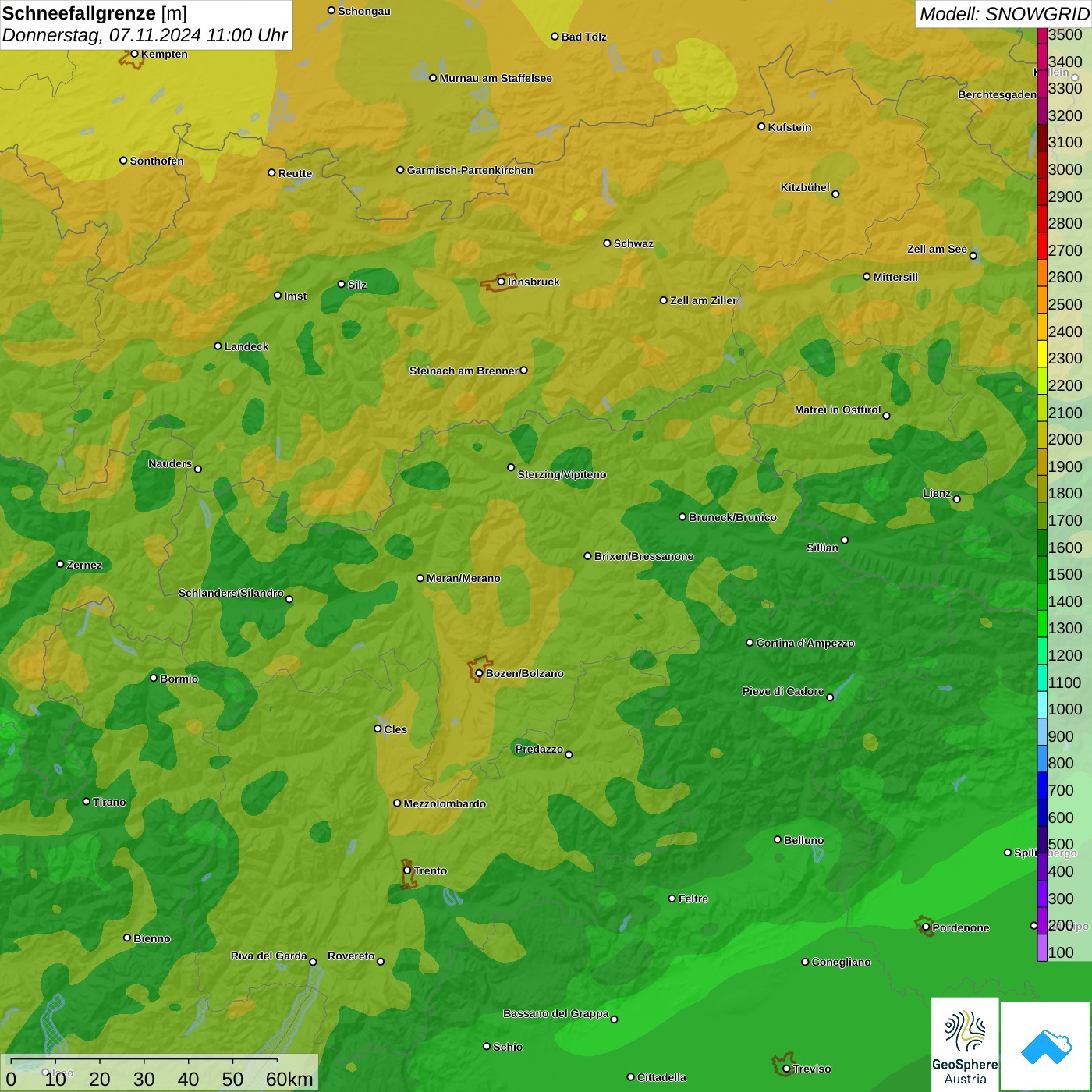Click the Kitzbühel location dot
This screenshot has height=1092, width=1092.
(x=835, y=194)
